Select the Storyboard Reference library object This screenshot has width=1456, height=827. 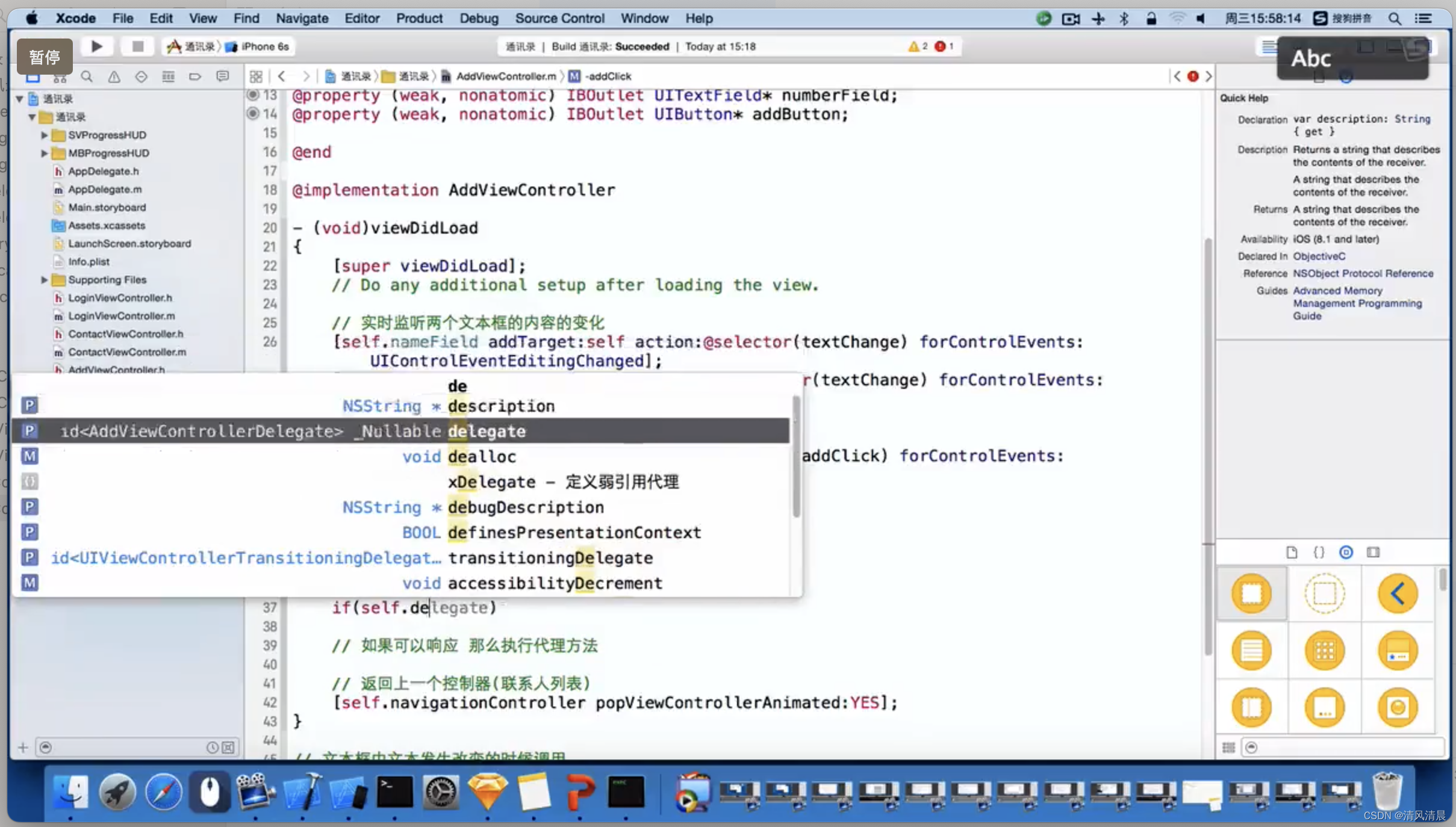click(x=1324, y=593)
